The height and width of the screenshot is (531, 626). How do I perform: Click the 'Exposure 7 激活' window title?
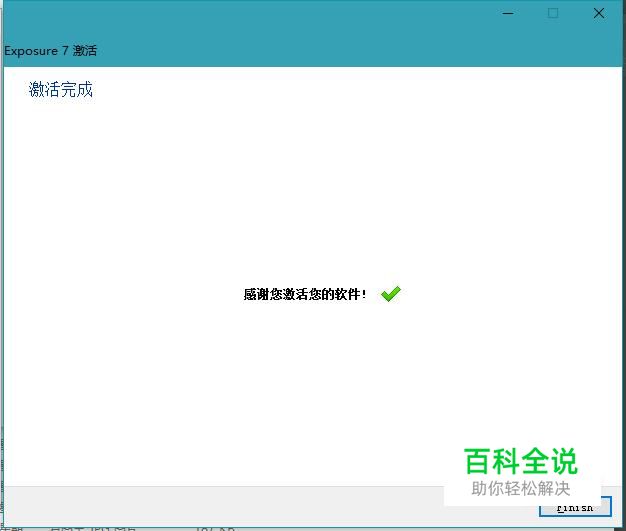(50, 51)
